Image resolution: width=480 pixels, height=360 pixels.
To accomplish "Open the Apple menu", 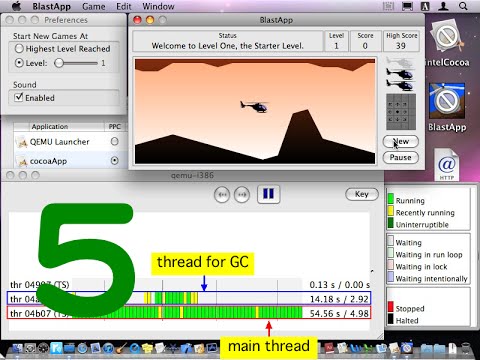I will [16, 6].
